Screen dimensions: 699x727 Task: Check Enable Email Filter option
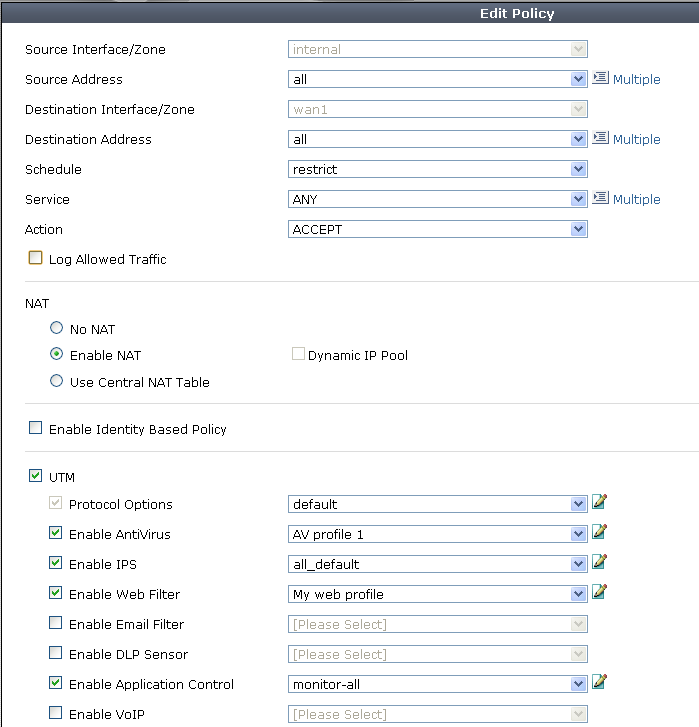(x=56, y=624)
